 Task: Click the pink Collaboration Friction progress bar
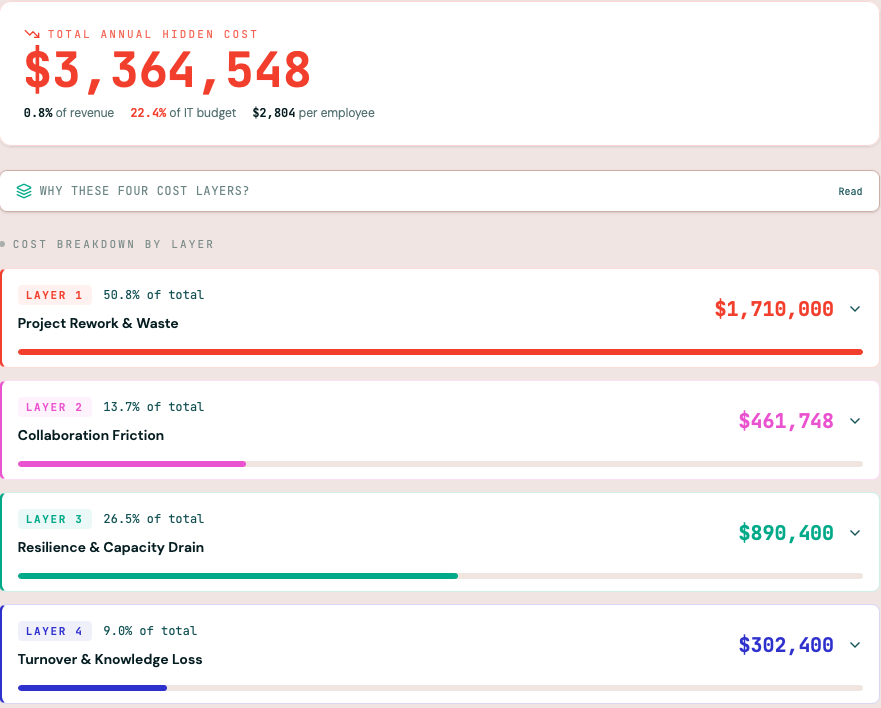pyautogui.click(x=130, y=464)
